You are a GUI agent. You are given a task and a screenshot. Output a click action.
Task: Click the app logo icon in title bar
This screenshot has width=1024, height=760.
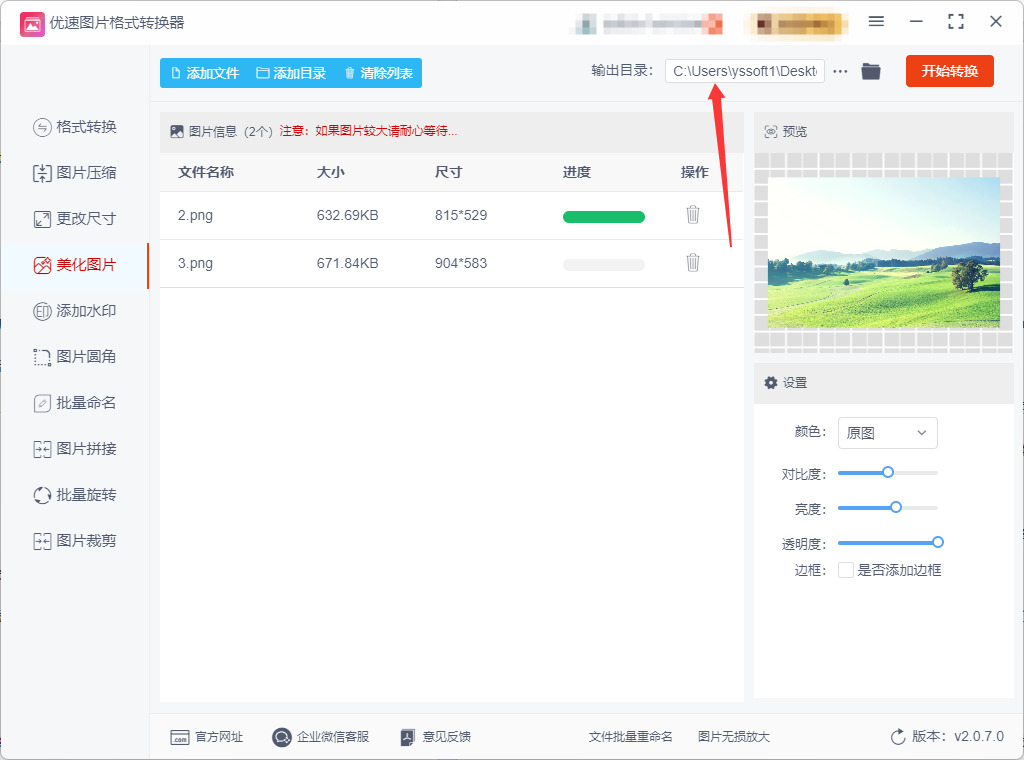click(32, 24)
